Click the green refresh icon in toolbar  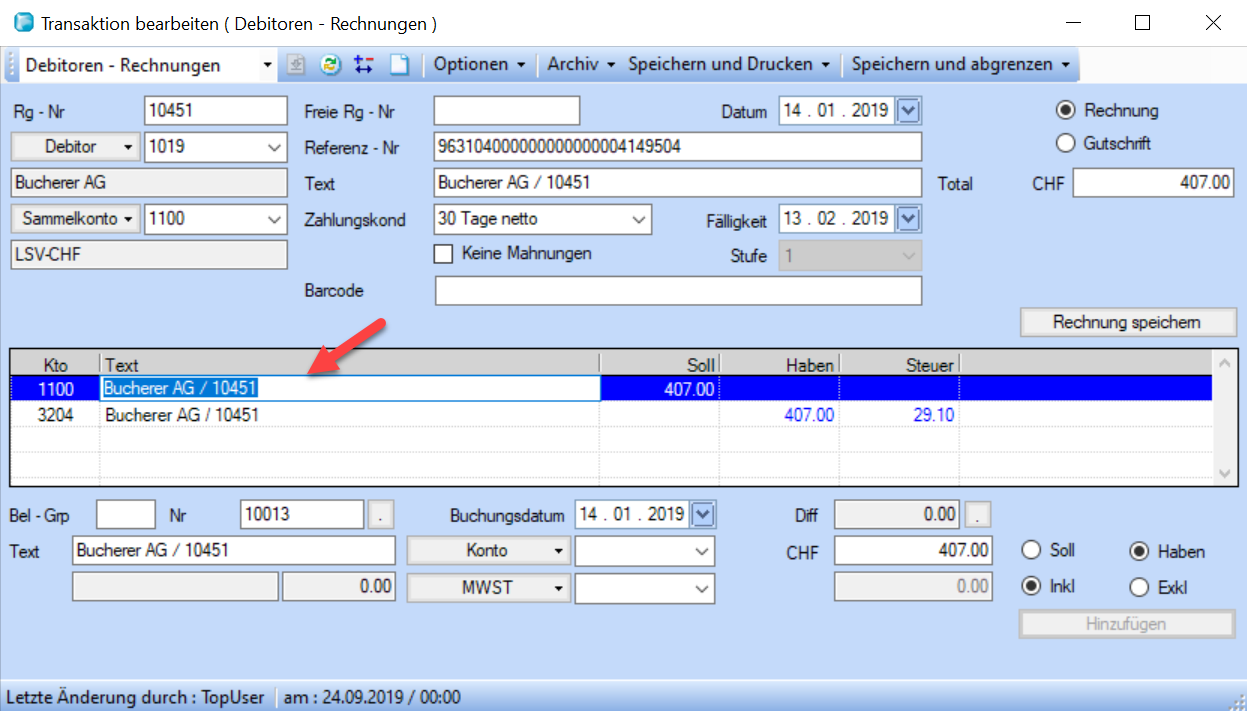[330, 65]
